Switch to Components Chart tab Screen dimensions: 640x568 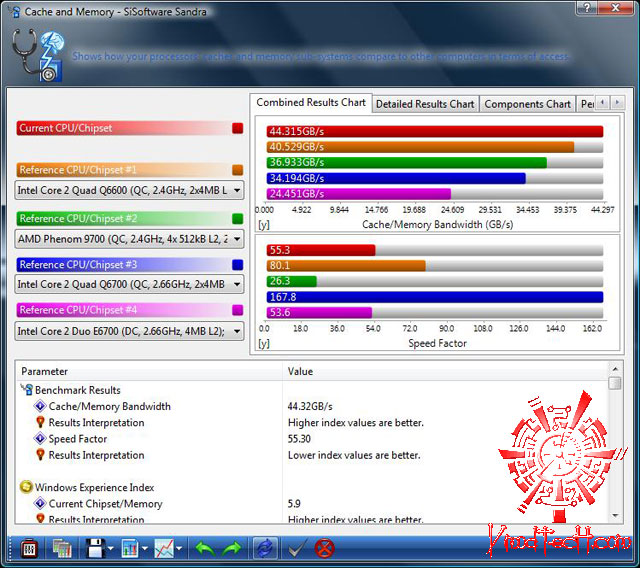tap(527, 104)
